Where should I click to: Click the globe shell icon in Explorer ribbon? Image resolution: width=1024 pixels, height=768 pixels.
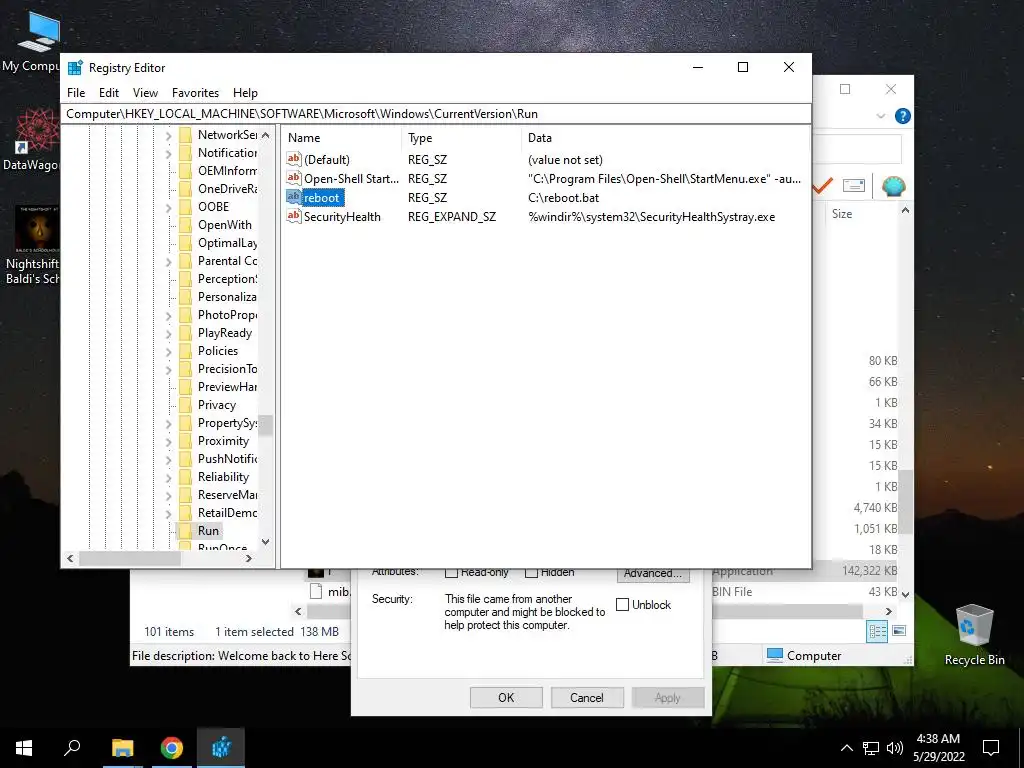point(893,186)
